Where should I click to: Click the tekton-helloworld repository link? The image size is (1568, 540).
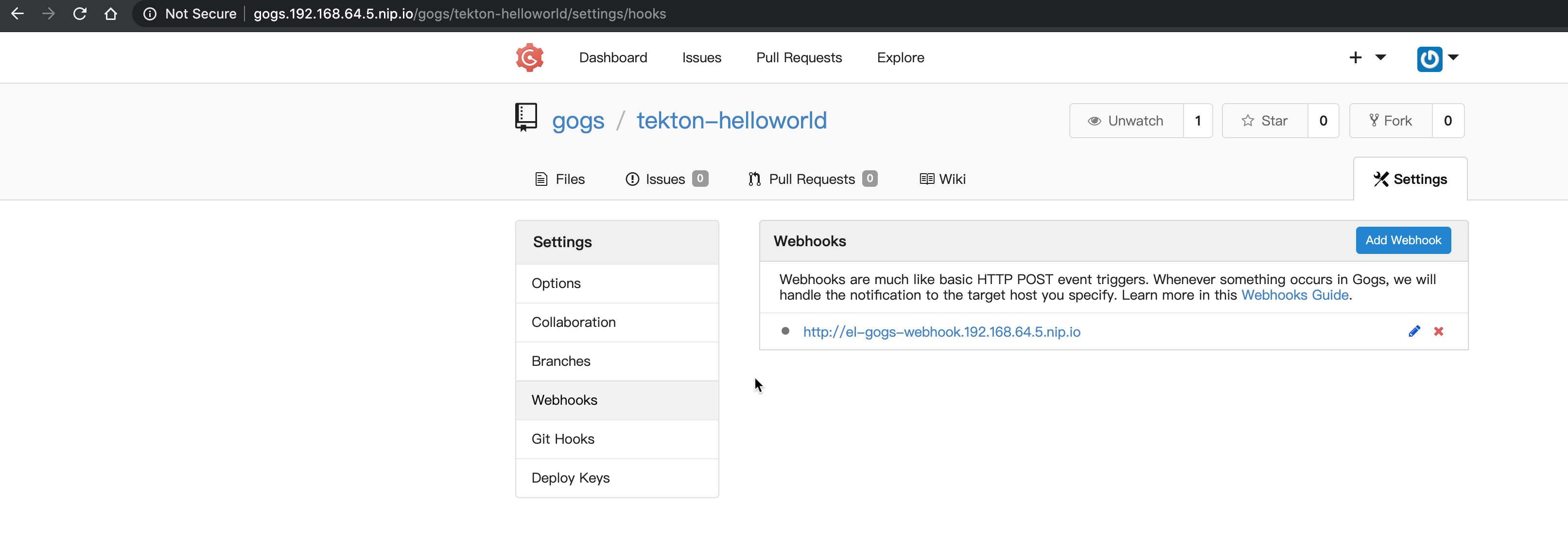(x=732, y=121)
